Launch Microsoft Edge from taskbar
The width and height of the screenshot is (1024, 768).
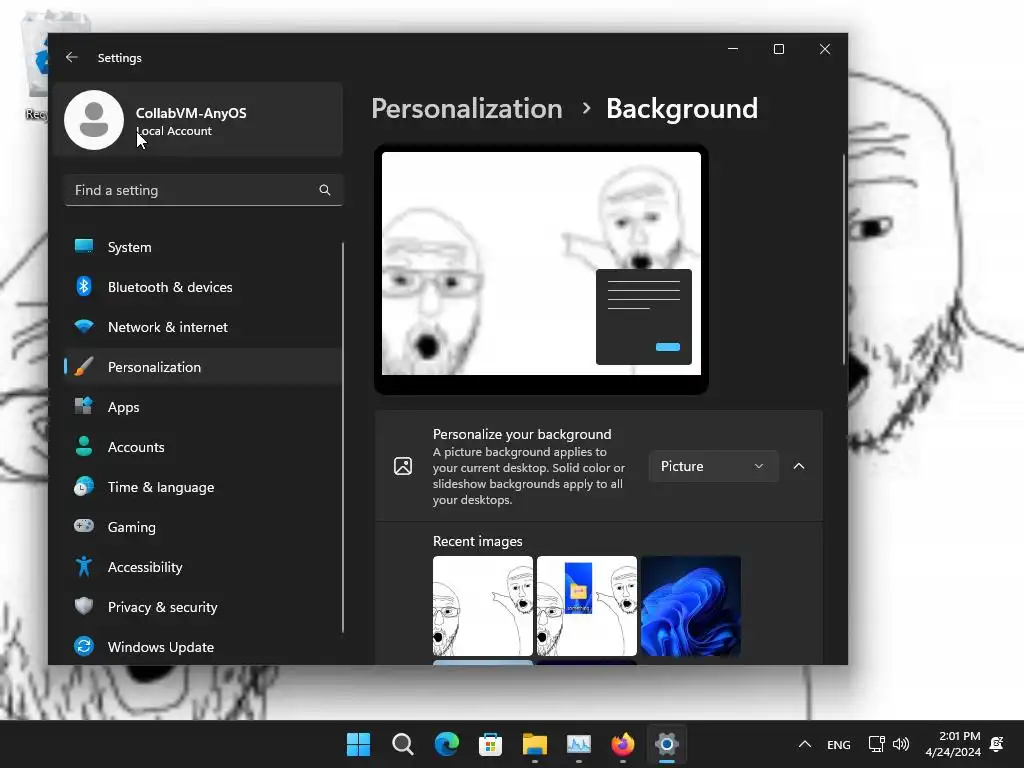(x=447, y=744)
